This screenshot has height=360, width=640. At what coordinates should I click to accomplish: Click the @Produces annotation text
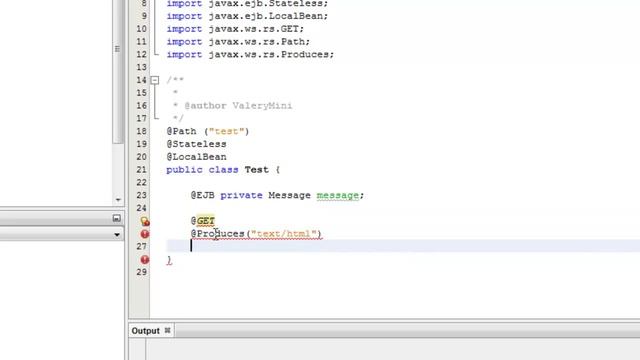[x=218, y=234]
